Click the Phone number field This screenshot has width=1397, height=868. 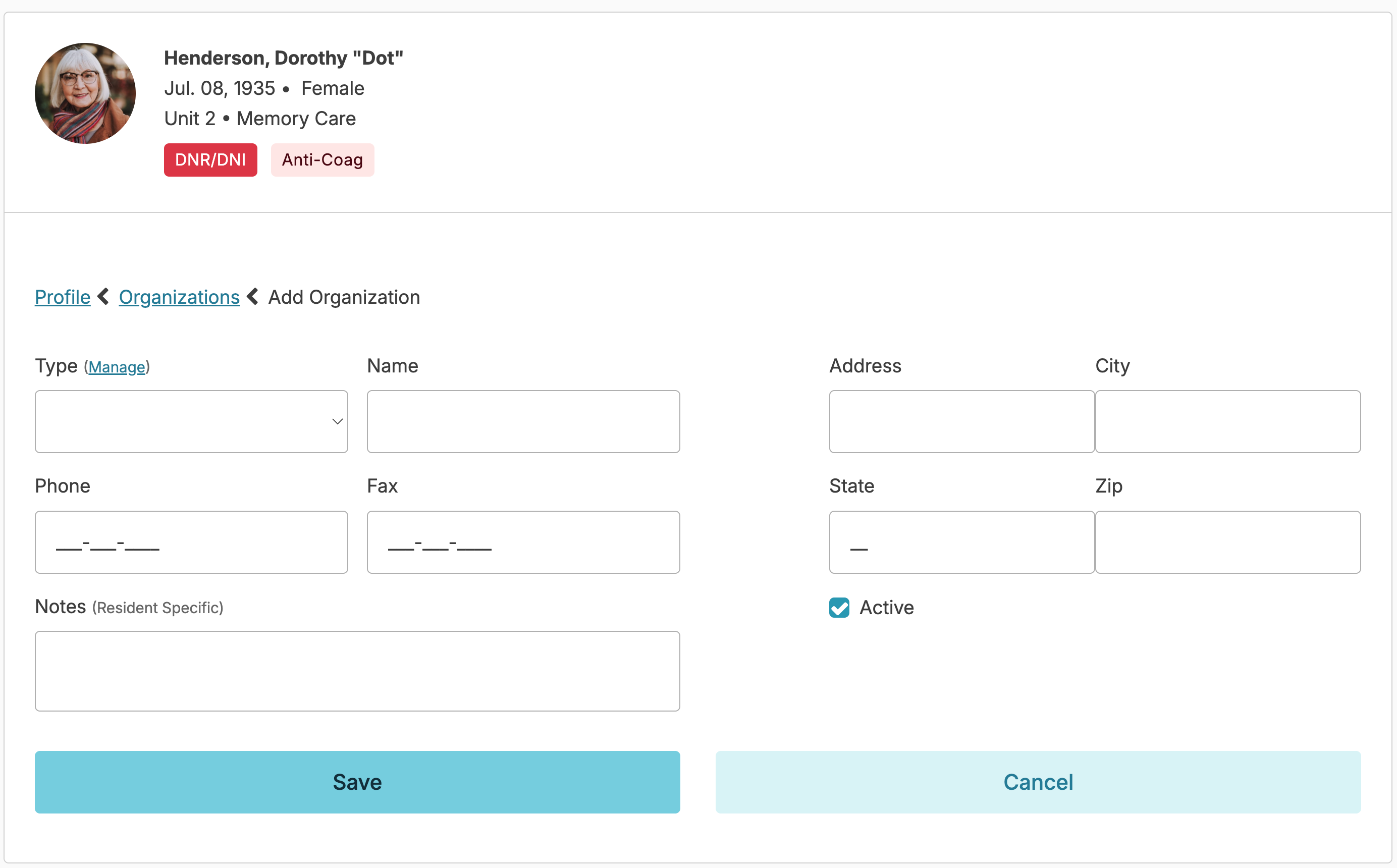tap(191, 542)
